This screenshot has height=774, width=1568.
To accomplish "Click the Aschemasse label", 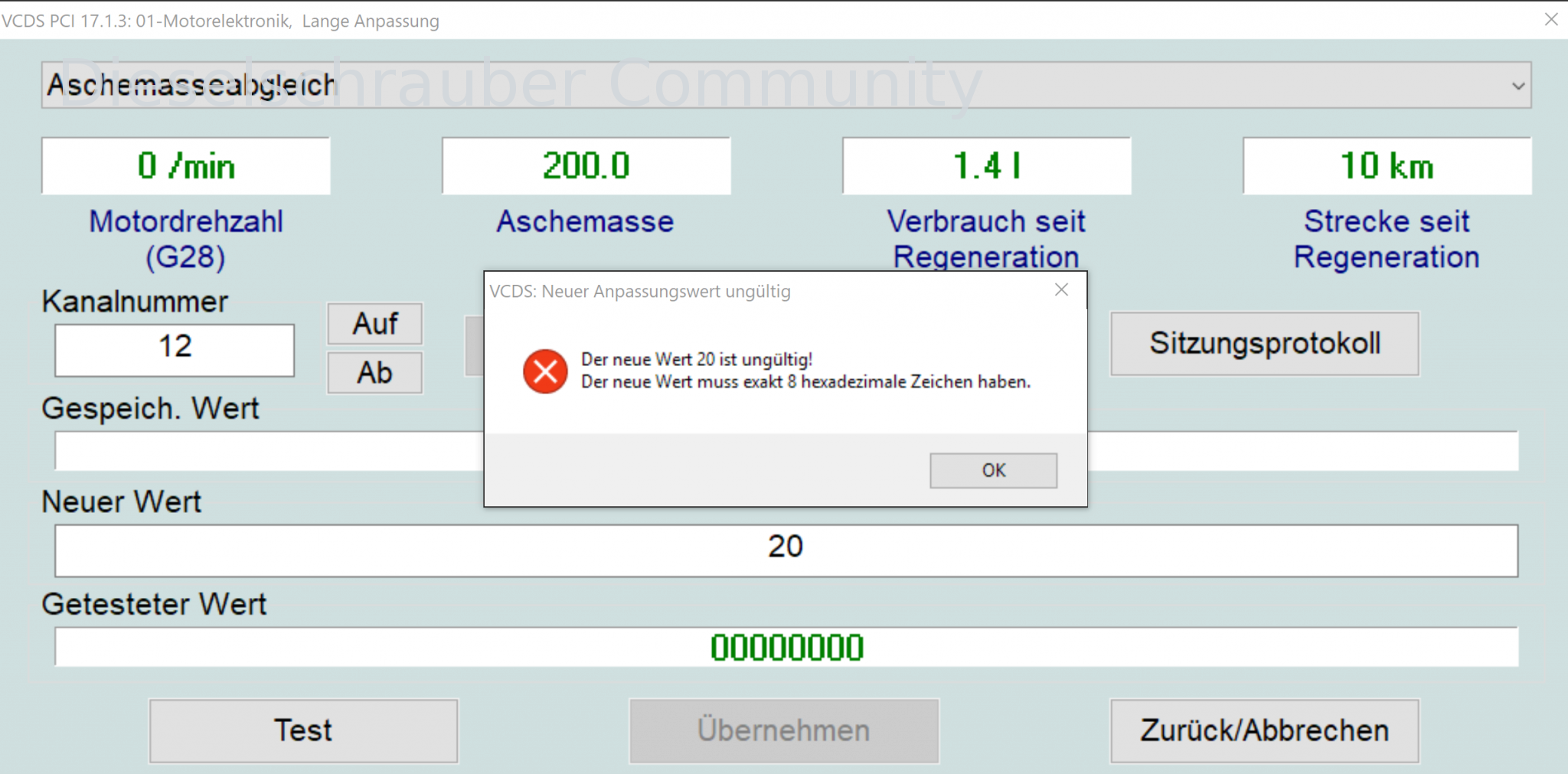I will [585, 221].
